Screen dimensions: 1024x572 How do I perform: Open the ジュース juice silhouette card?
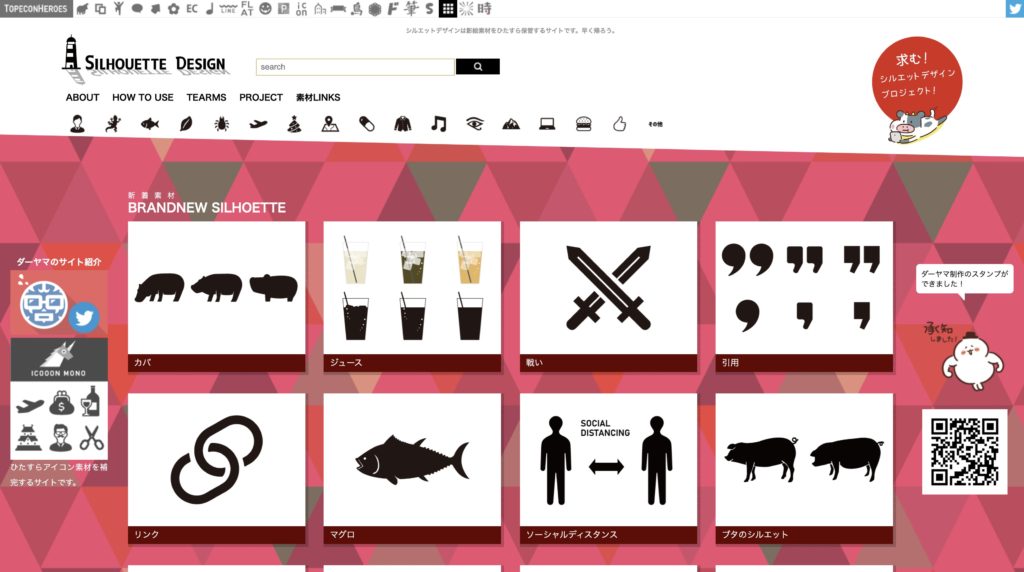coord(412,296)
